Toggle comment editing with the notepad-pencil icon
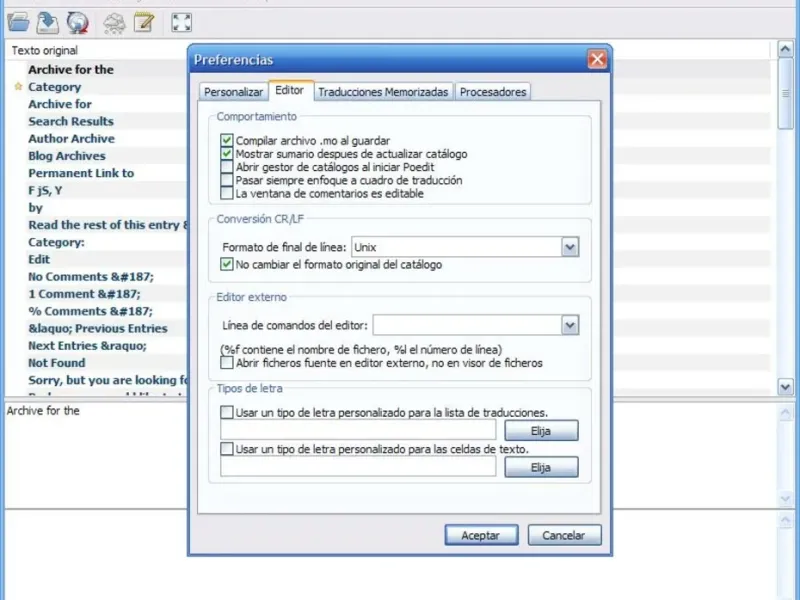Viewport: 800px width, 600px height. click(x=144, y=22)
